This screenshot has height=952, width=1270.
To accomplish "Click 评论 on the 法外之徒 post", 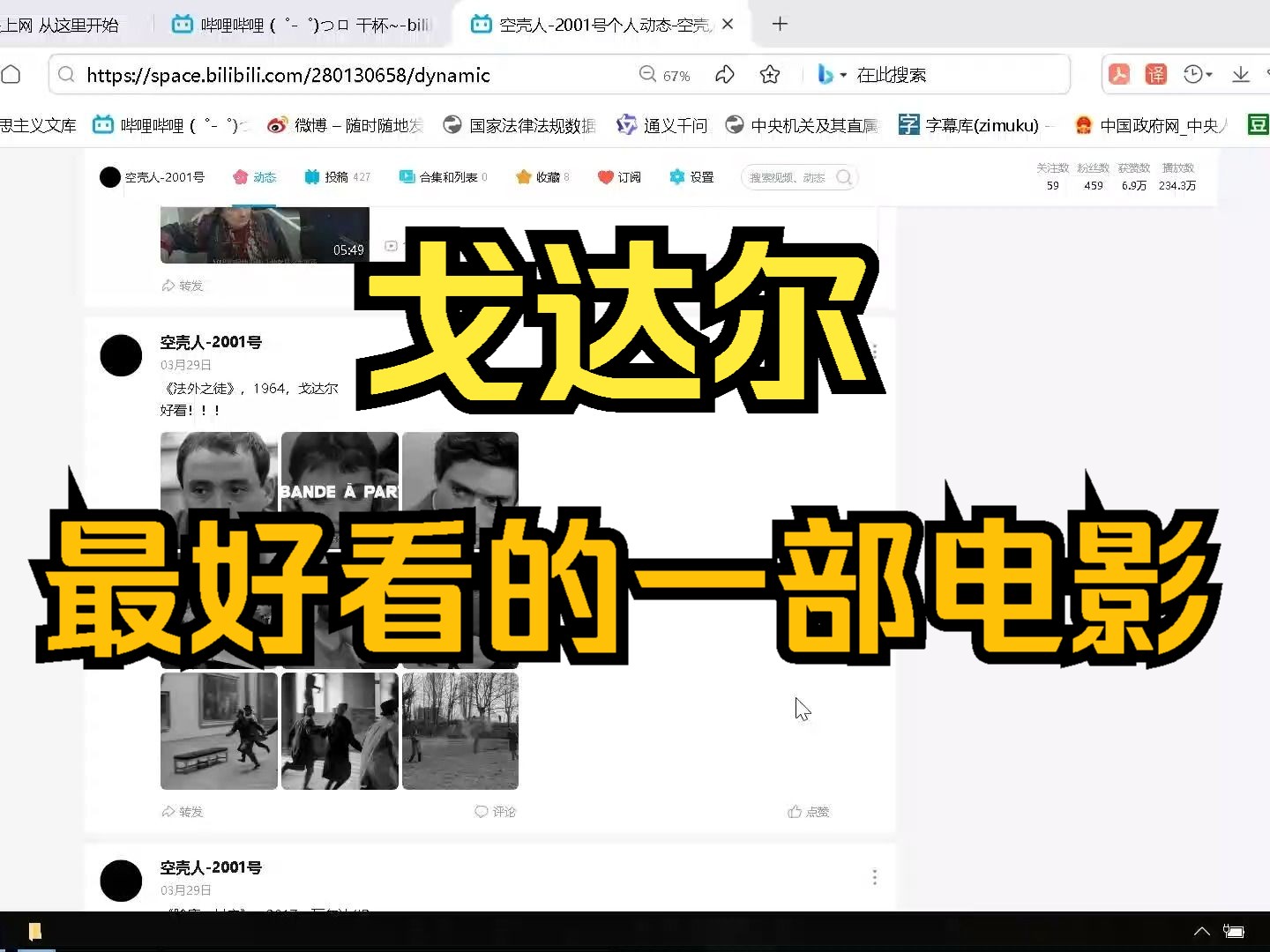I will tap(495, 812).
